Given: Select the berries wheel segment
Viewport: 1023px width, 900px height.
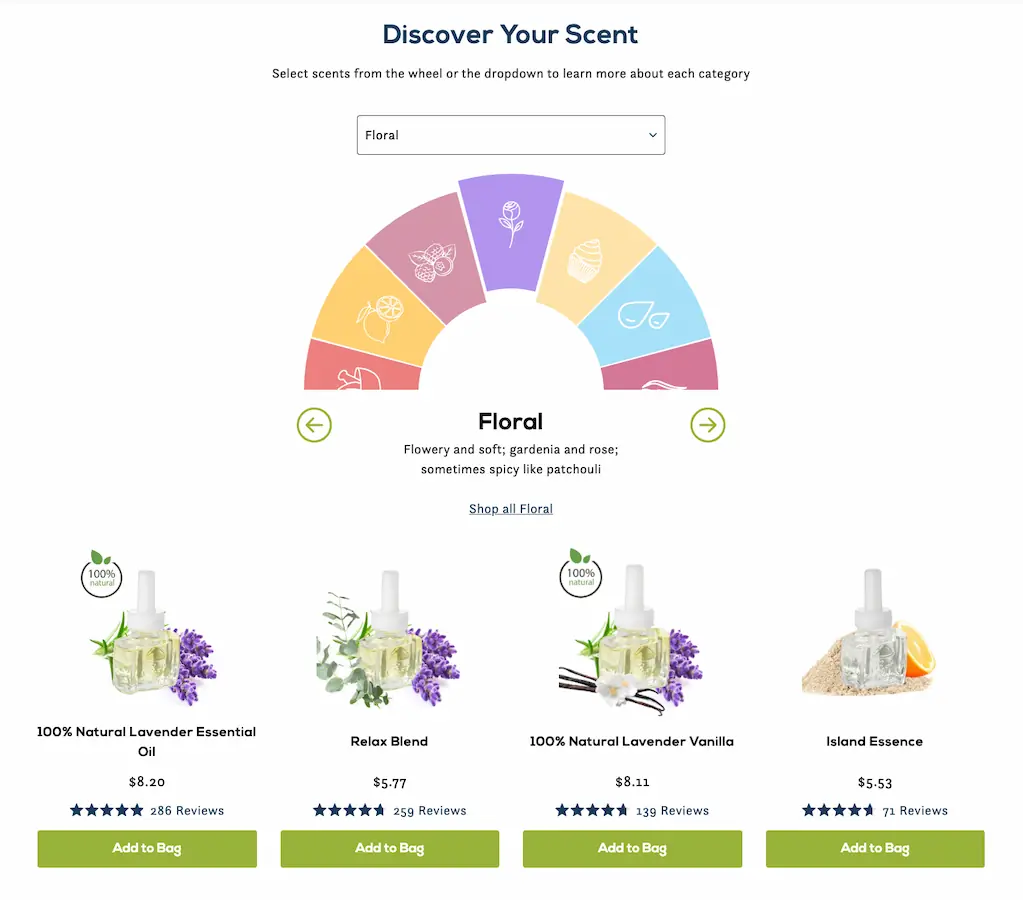Looking at the screenshot, I should (430, 261).
